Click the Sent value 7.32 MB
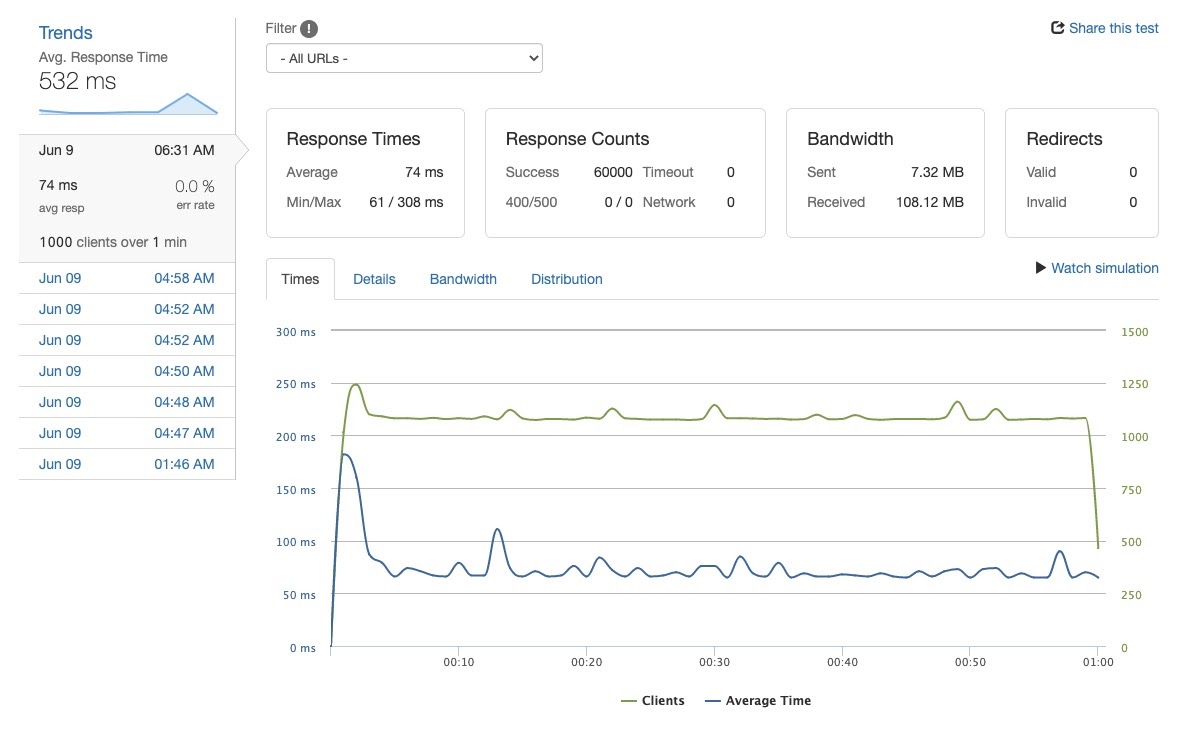The height and width of the screenshot is (731, 1177). click(937, 173)
